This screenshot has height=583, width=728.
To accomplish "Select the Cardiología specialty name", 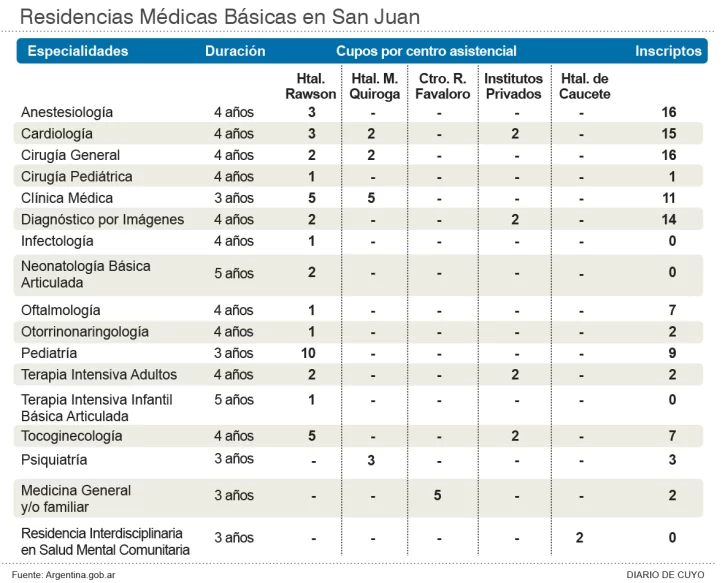I will point(57,134).
